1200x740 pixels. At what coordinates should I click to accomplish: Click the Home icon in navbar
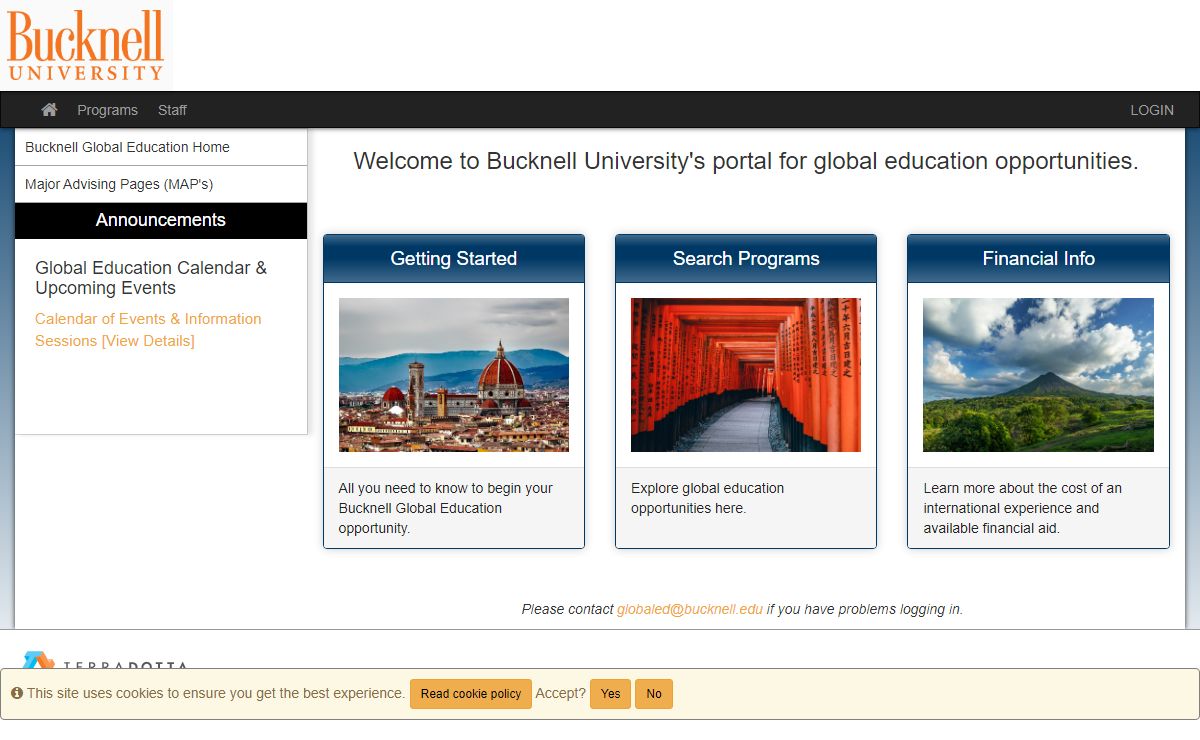pyautogui.click(x=49, y=110)
